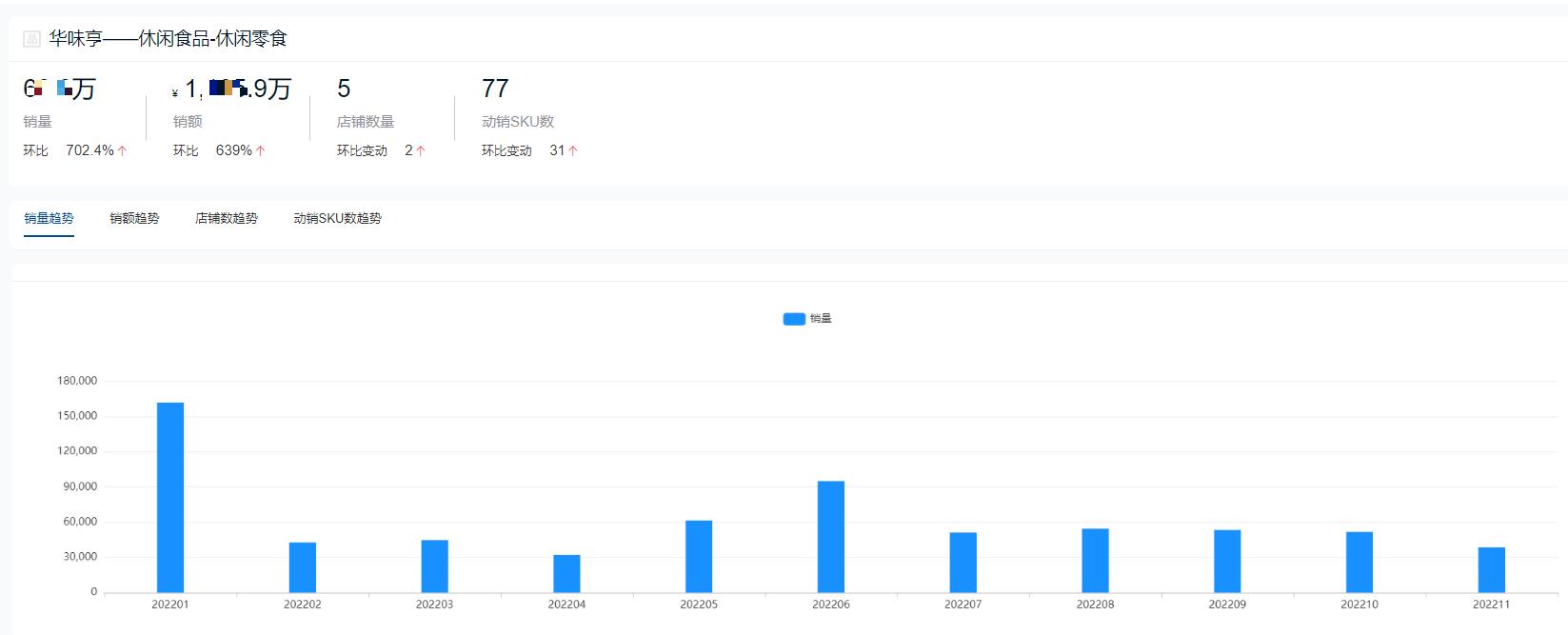The height and width of the screenshot is (635, 1568).
Task: Click the blue 销量 legend color swatch
Action: point(794,319)
